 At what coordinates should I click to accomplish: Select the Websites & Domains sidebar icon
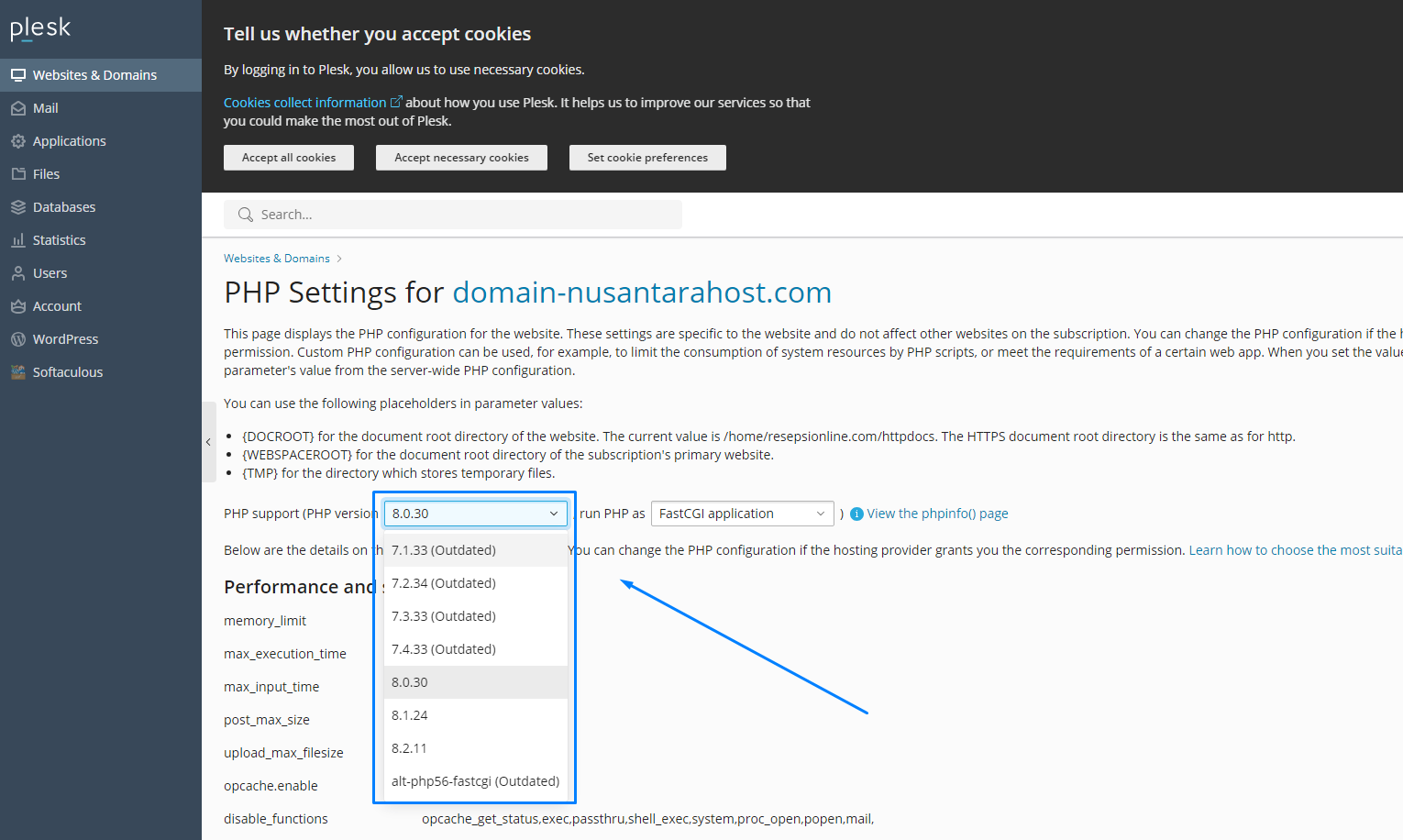pyautogui.click(x=17, y=74)
